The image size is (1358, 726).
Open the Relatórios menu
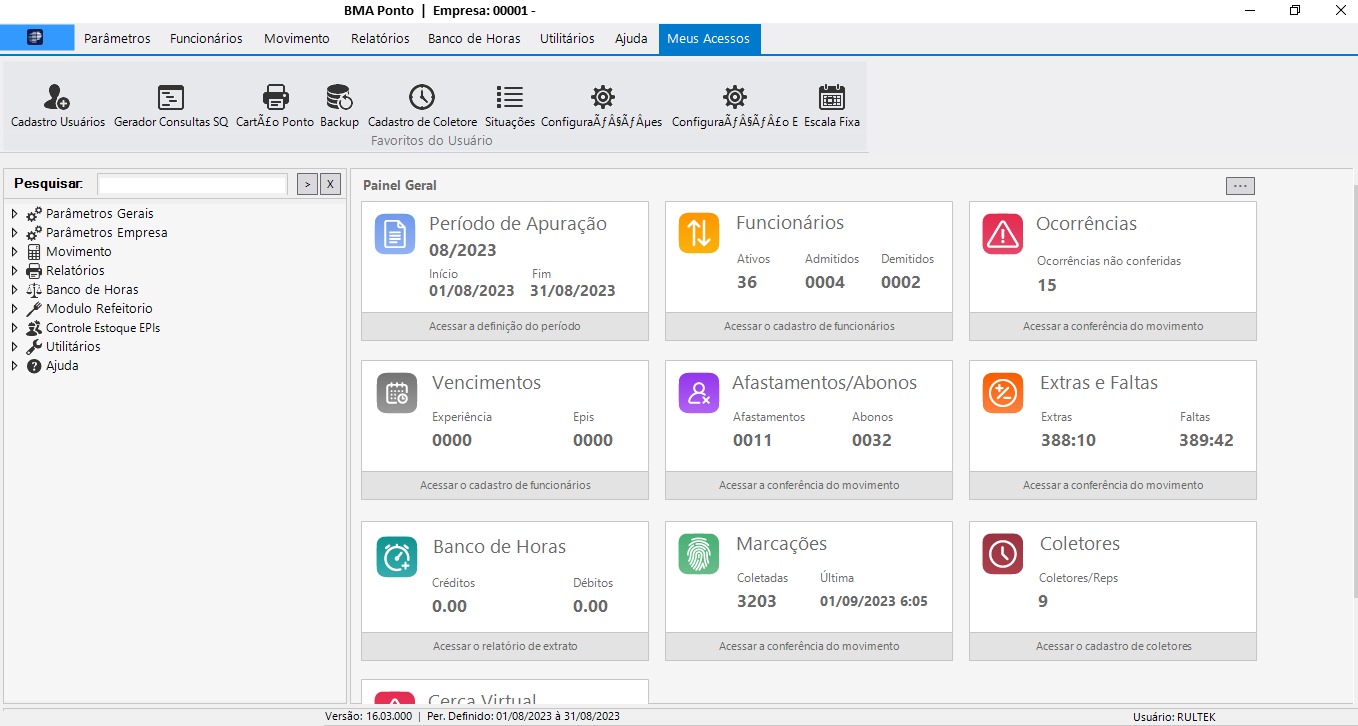380,38
